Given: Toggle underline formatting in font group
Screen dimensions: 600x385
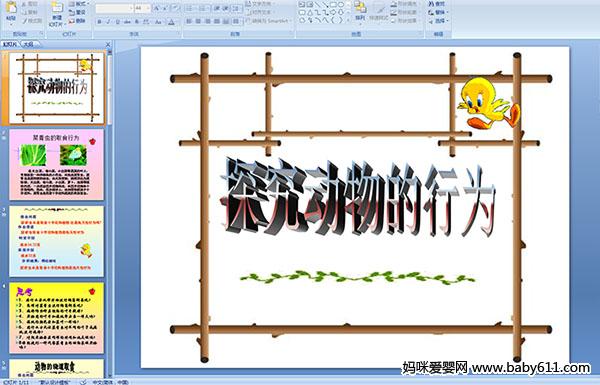Looking at the screenshot, I should 117,22.
